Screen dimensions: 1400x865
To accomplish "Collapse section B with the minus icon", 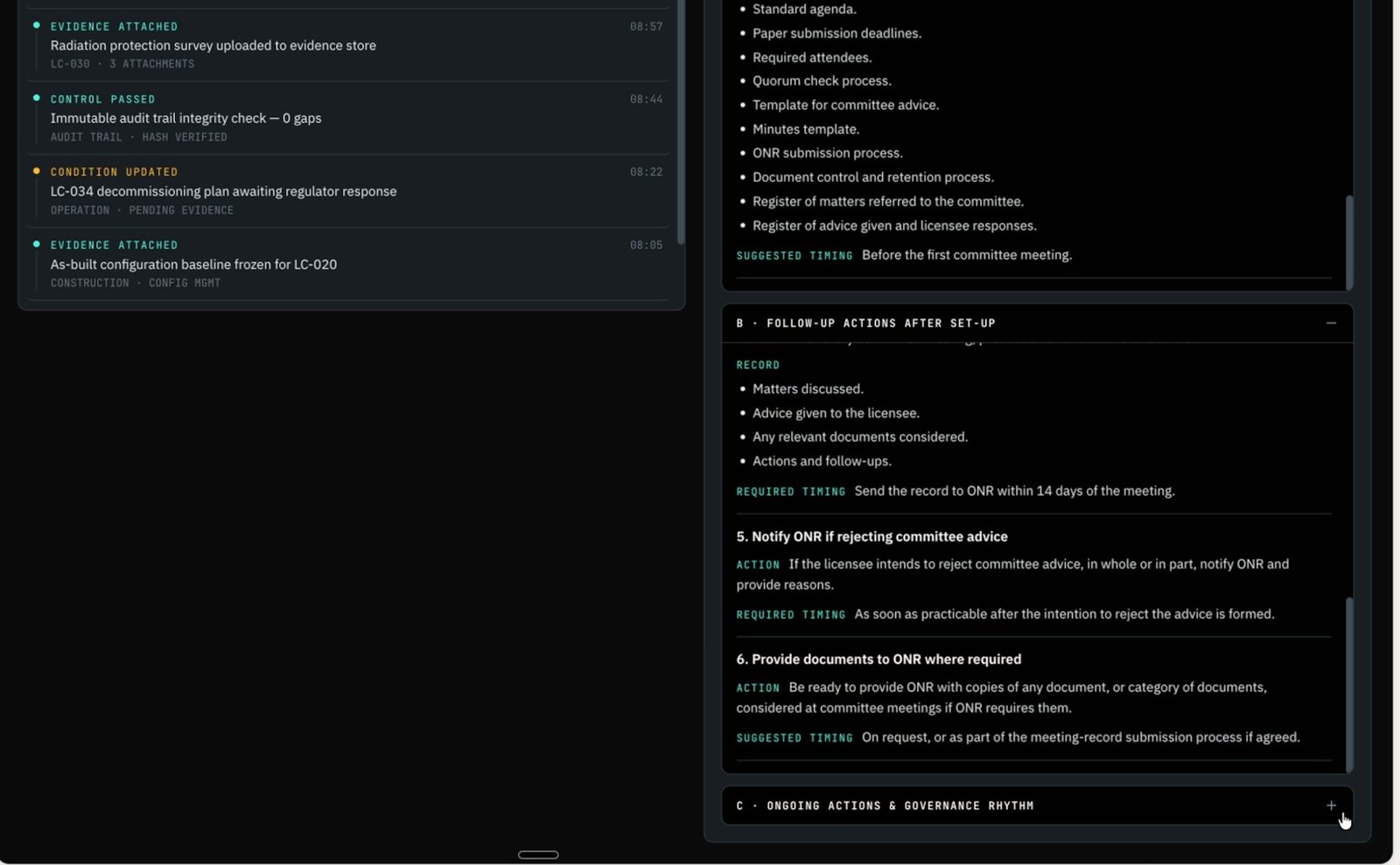I will pos(1331,323).
